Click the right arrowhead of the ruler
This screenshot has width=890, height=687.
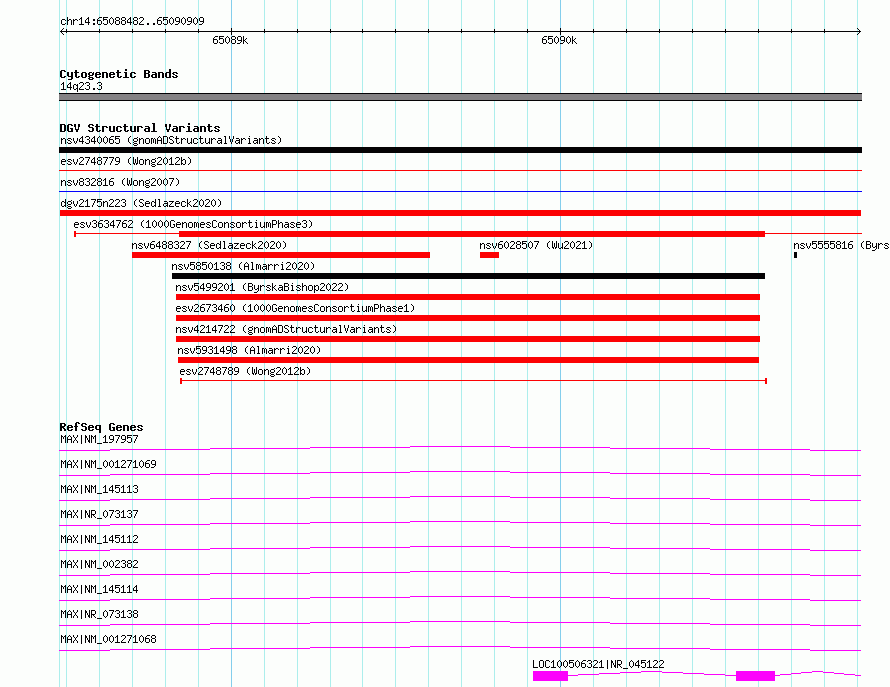pos(859,31)
